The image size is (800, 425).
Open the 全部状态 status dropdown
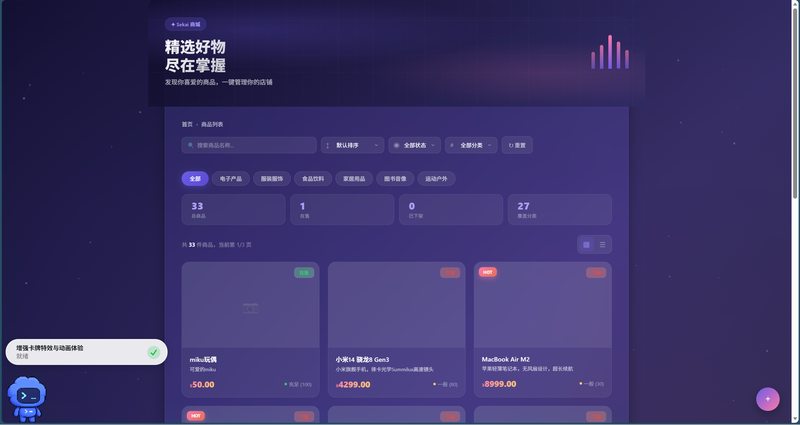tap(414, 145)
